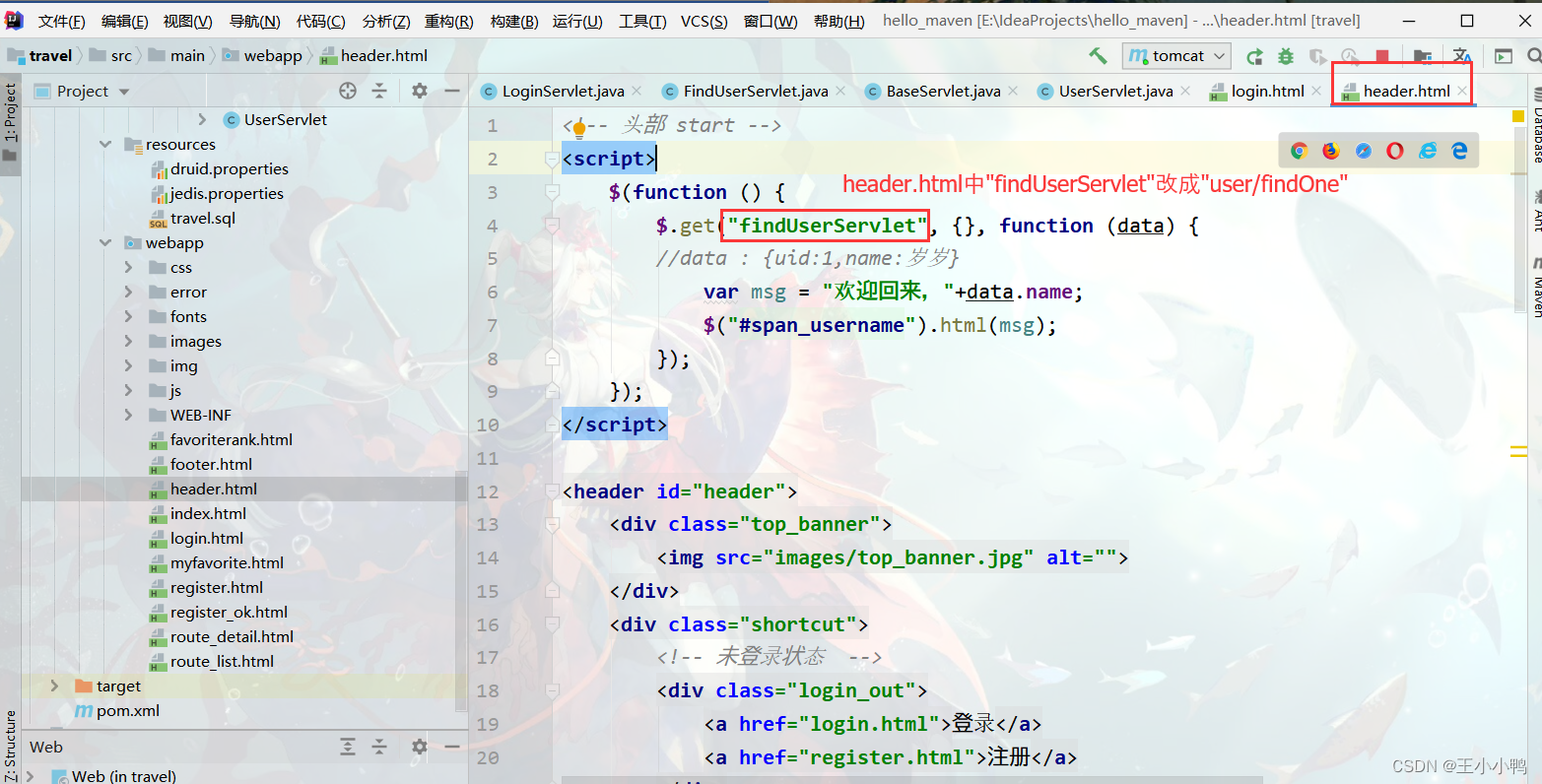Toggle fold marker on line 16

pos(552,624)
